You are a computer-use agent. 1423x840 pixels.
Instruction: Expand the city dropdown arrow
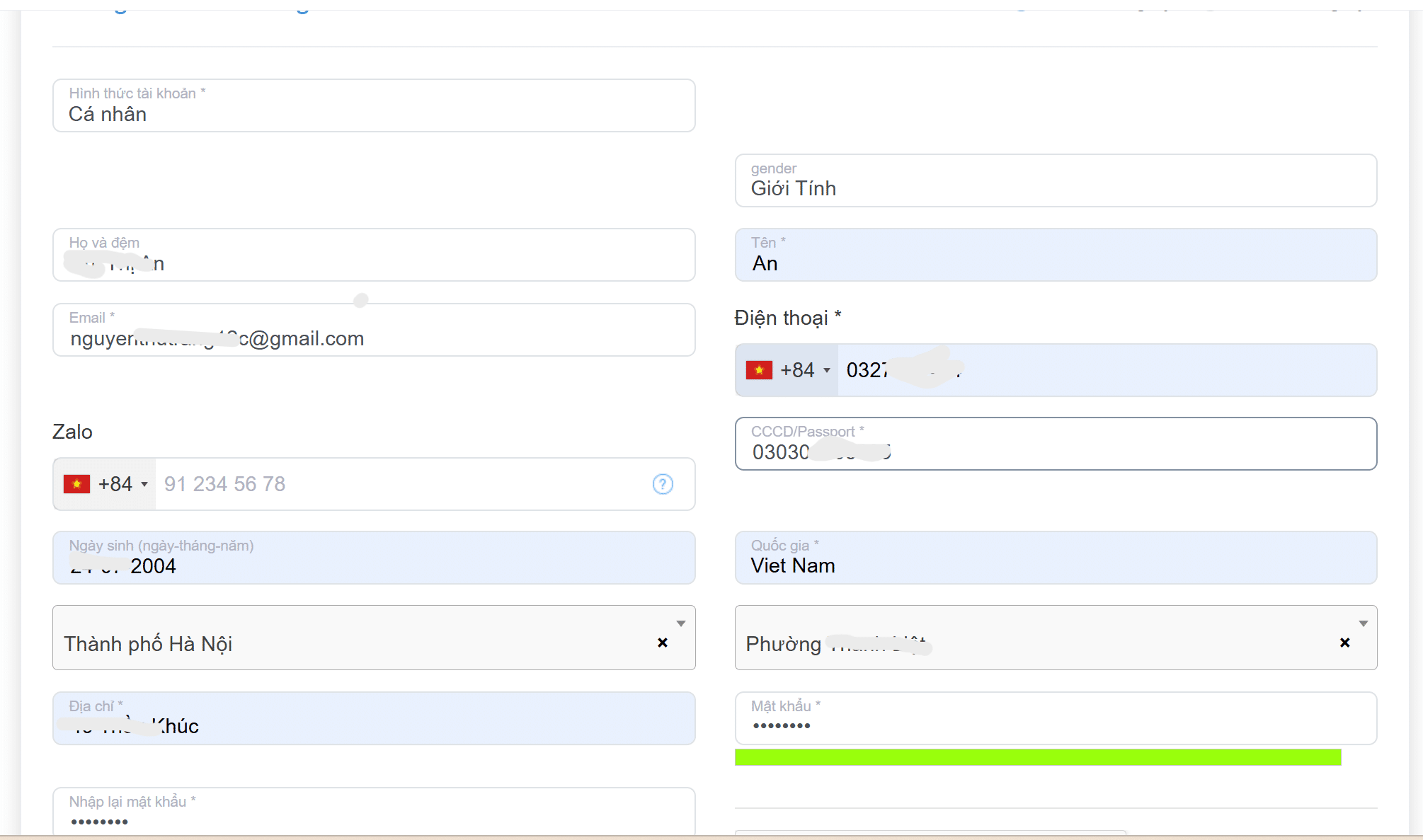click(x=680, y=623)
